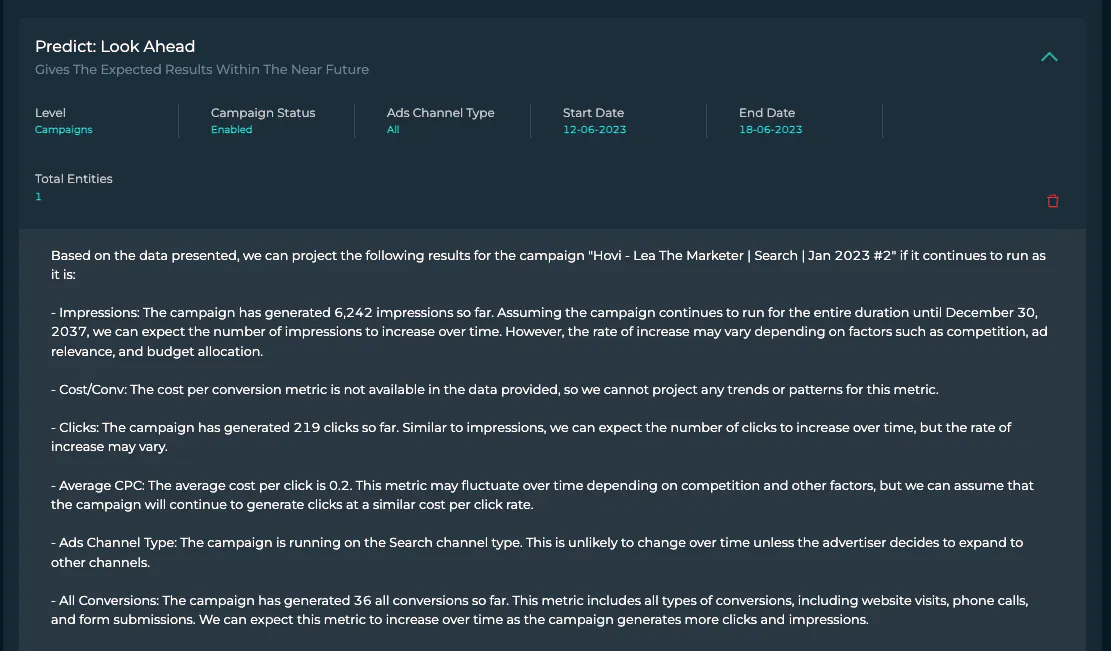
Task: Choose the All ads channel type value
Action: (393, 130)
